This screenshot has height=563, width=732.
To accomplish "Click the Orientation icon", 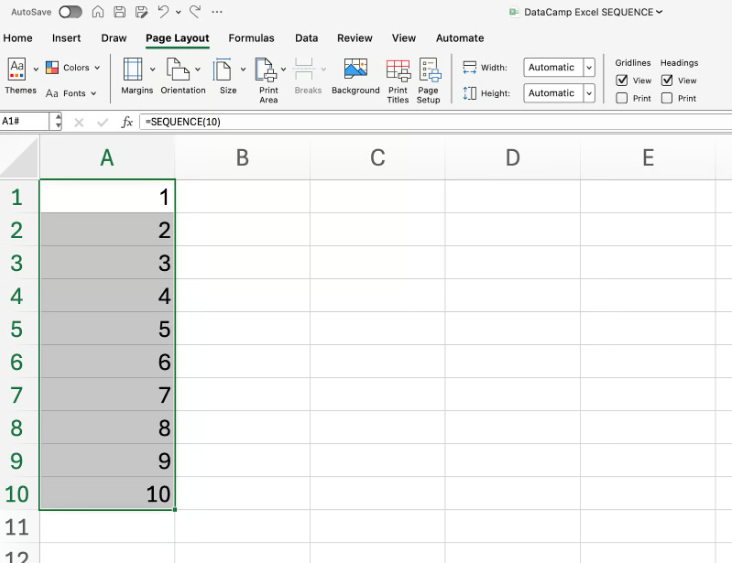I will [x=178, y=69].
